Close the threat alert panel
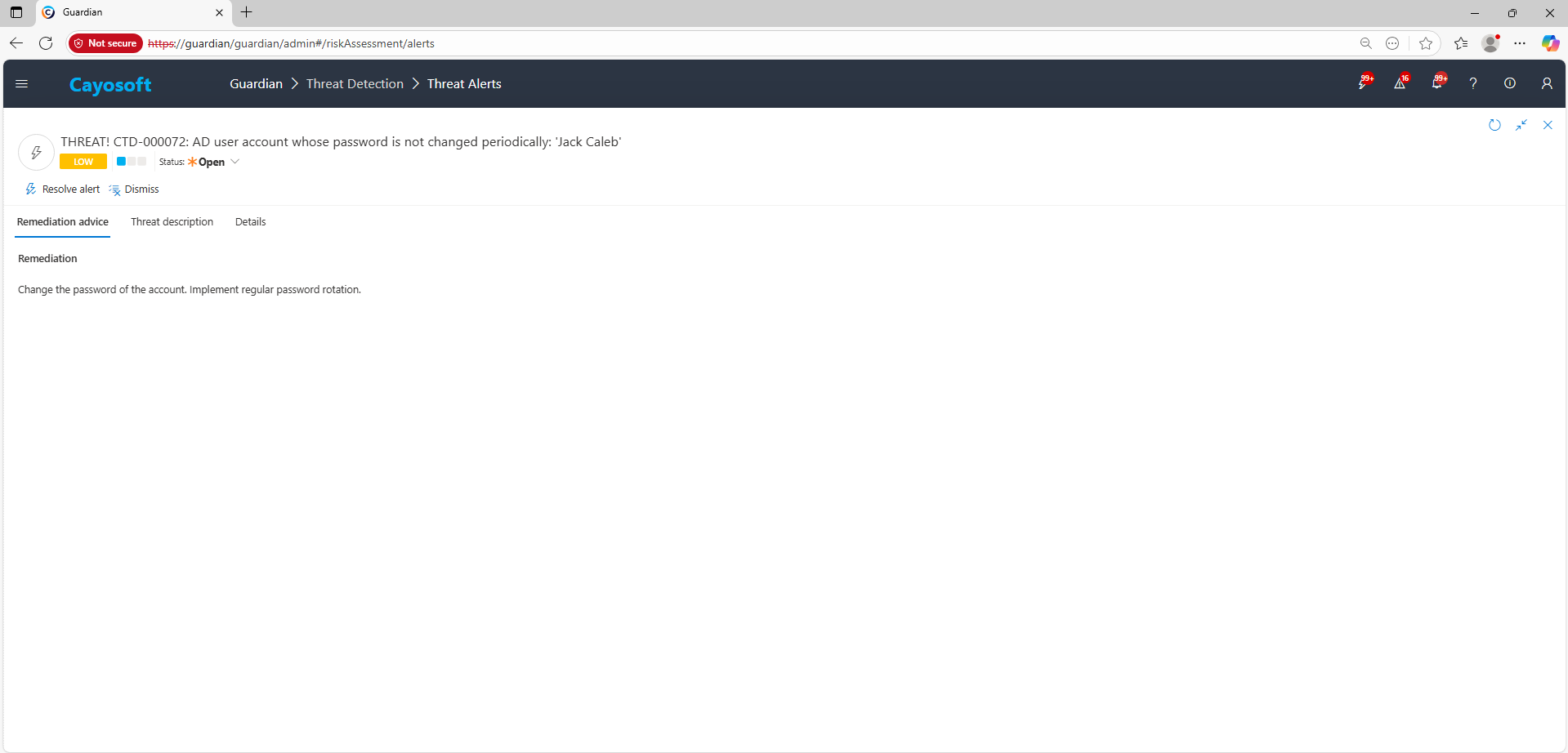Screen dimensions: 1568x753 [1548, 125]
